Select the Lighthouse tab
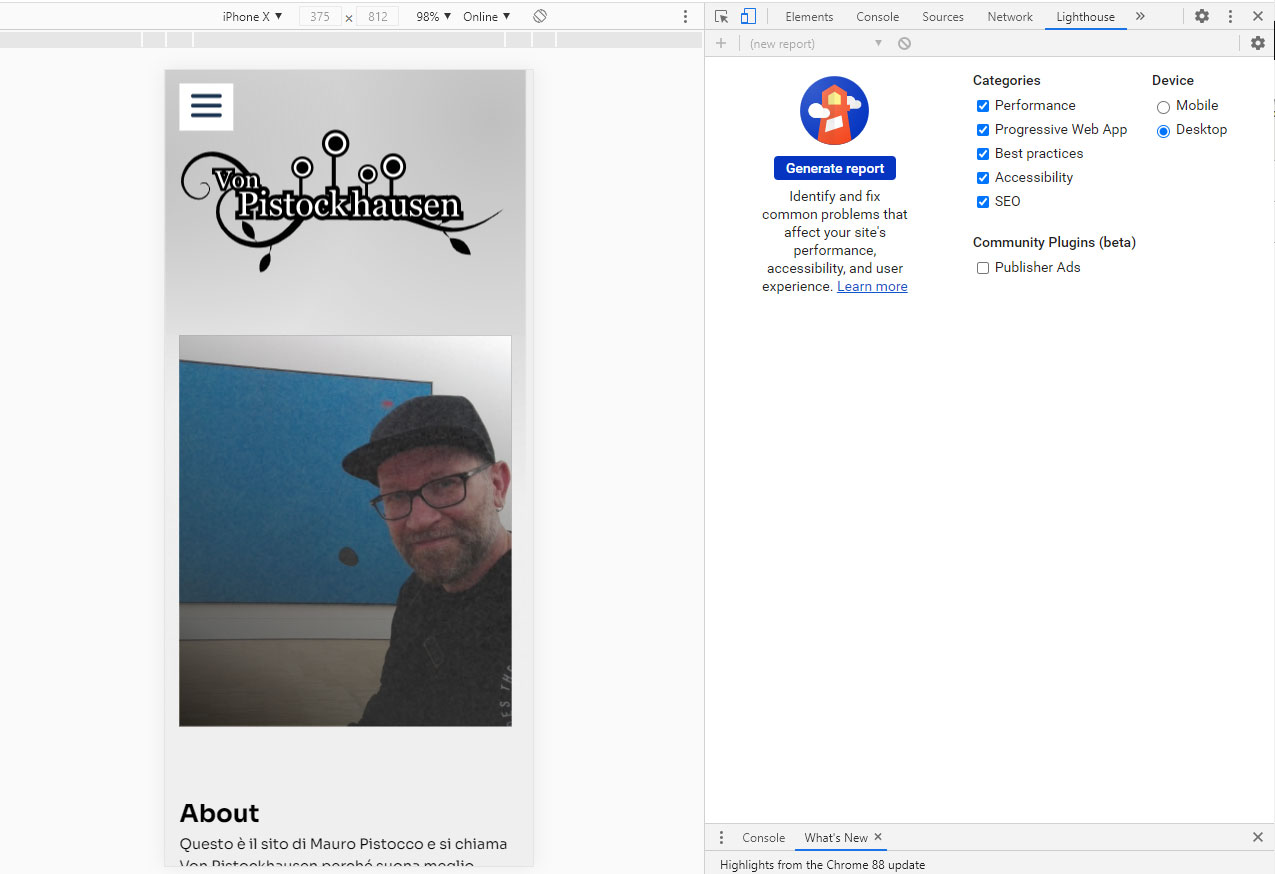 pyautogui.click(x=1086, y=17)
